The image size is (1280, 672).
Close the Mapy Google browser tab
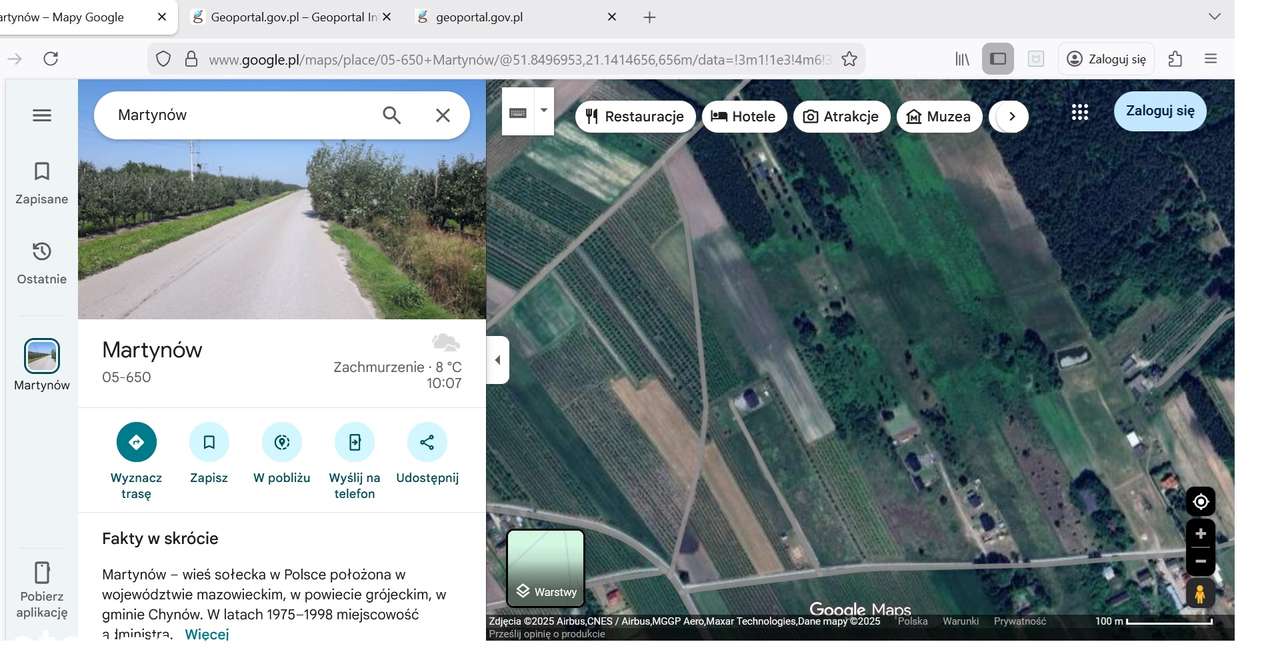pyautogui.click(x=163, y=17)
